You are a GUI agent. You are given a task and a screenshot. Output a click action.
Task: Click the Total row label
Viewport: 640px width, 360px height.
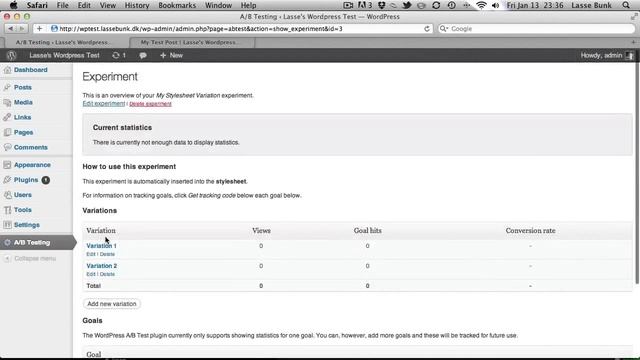pos(93,286)
